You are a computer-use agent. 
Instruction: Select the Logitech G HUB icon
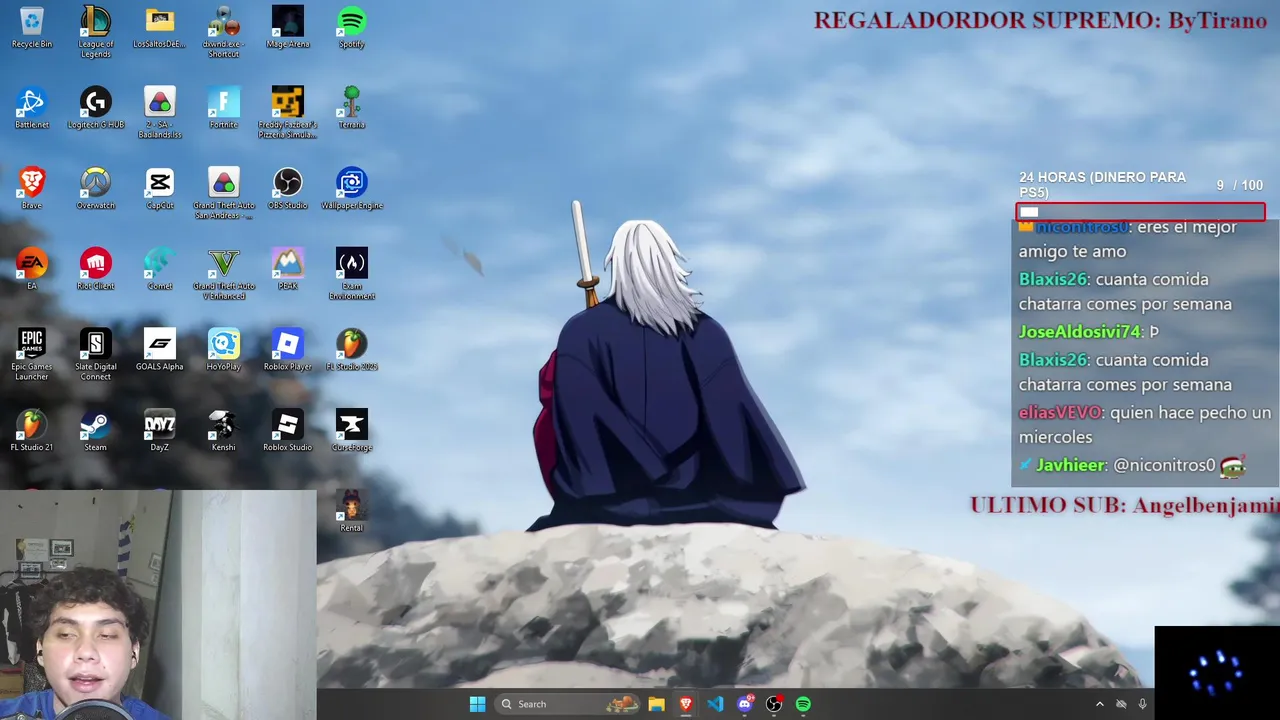[x=96, y=108]
